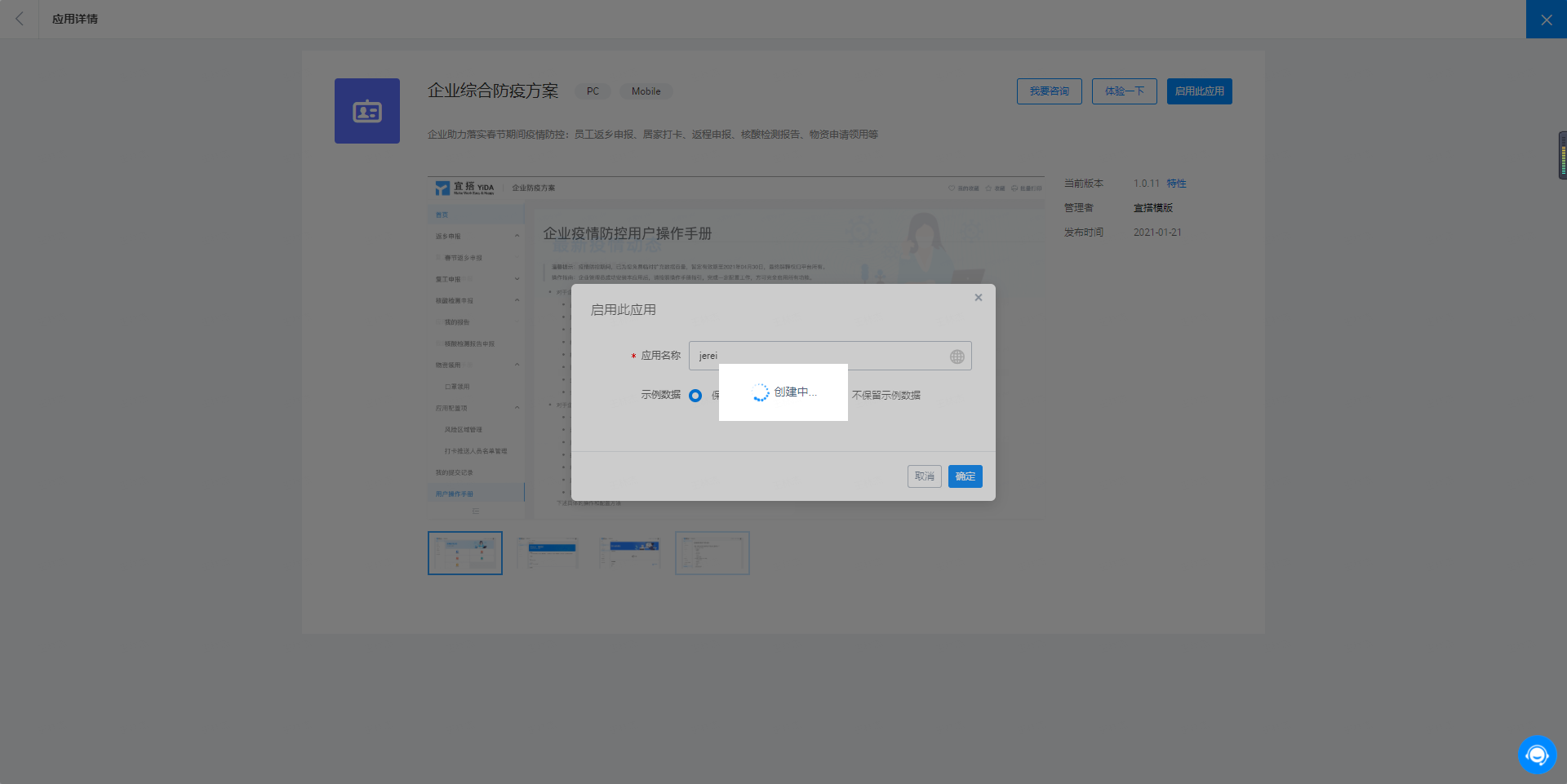1567x784 pixels.
Task: Click the PC platform tag
Action: tap(593, 91)
